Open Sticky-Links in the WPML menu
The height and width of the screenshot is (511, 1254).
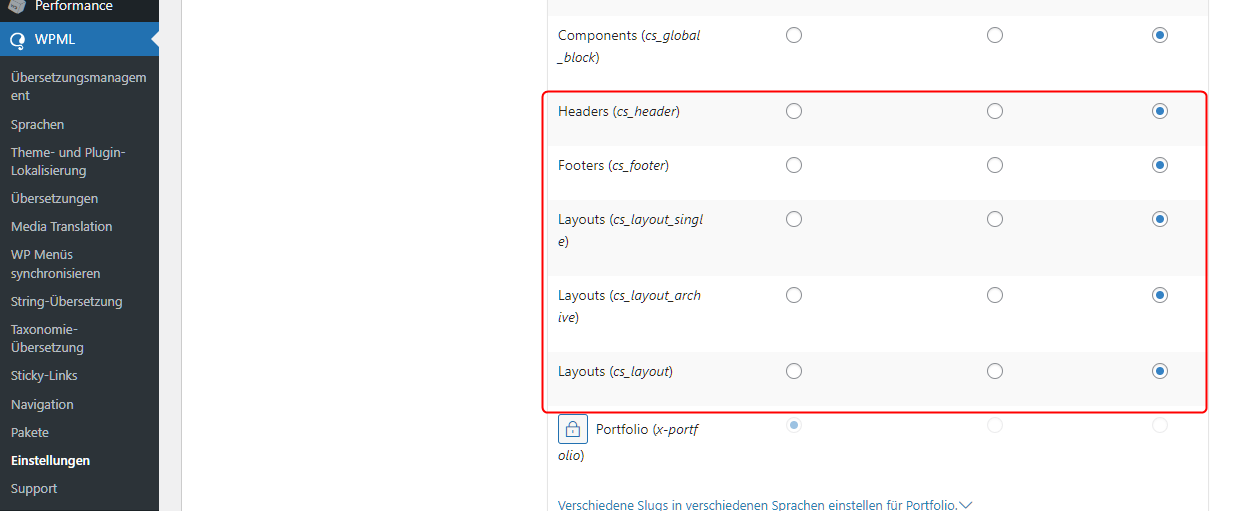pyautogui.click(x=44, y=376)
